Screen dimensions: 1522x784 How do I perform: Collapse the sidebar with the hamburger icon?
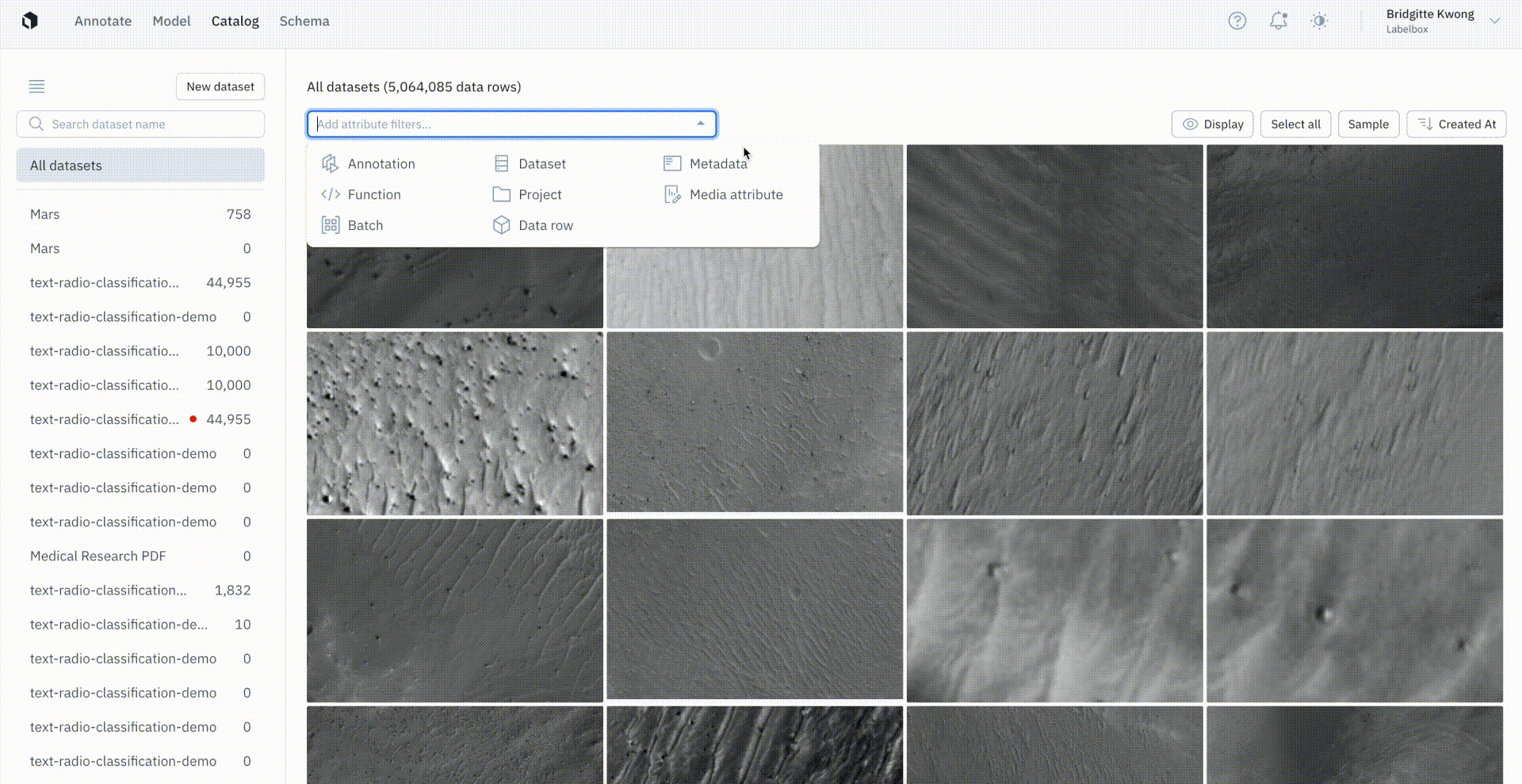[36, 86]
